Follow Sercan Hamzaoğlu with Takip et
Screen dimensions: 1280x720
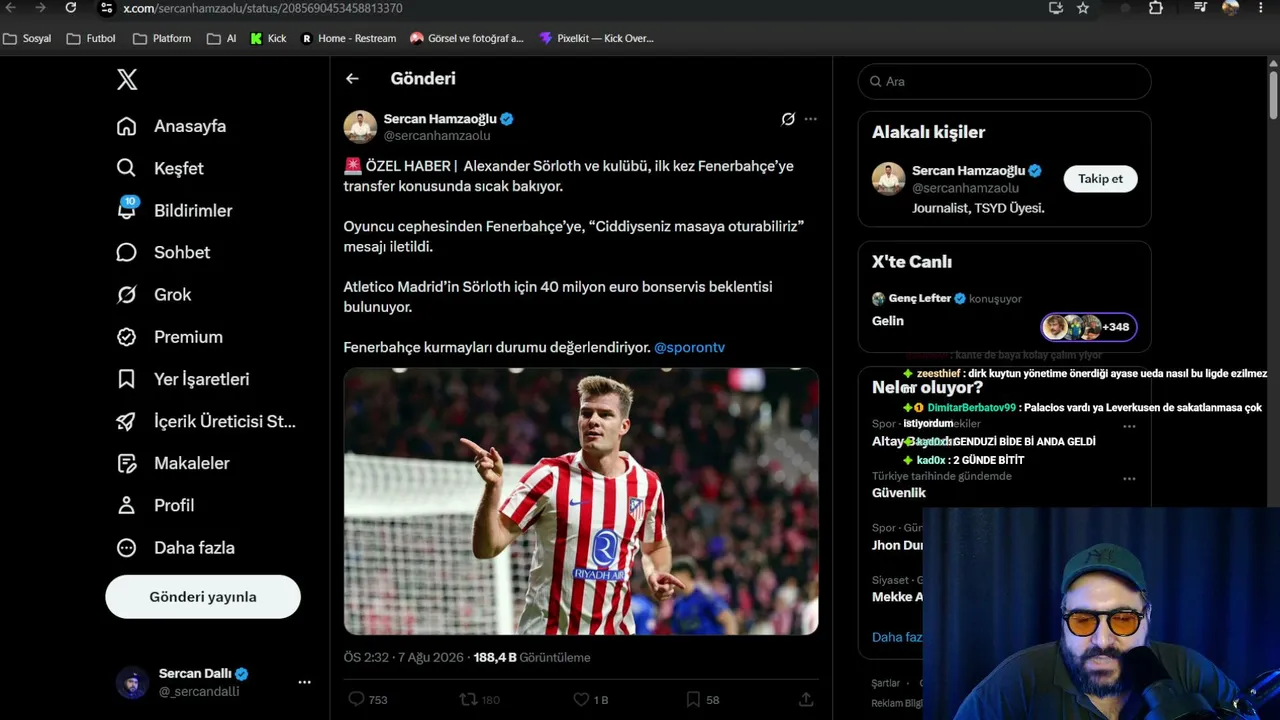(x=1100, y=179)
